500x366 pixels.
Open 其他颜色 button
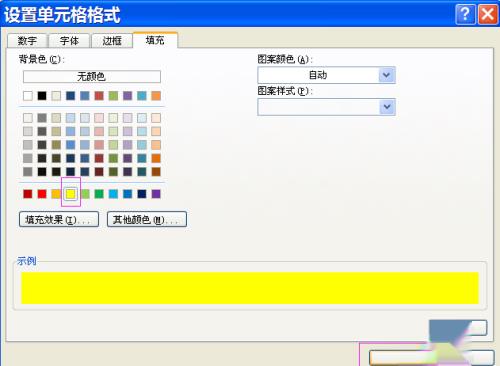click(147, 219)
